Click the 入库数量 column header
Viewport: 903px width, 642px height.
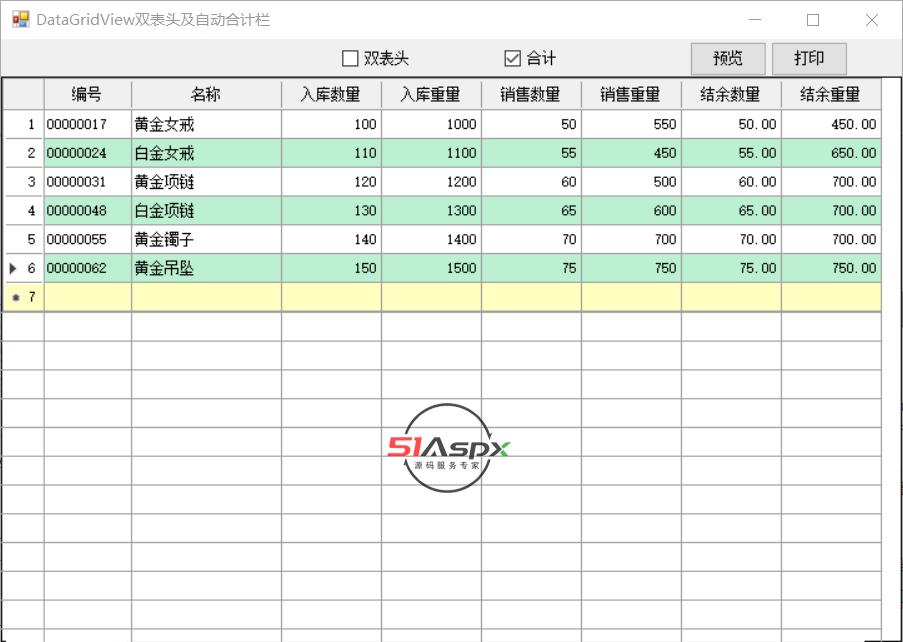(331, 94)
